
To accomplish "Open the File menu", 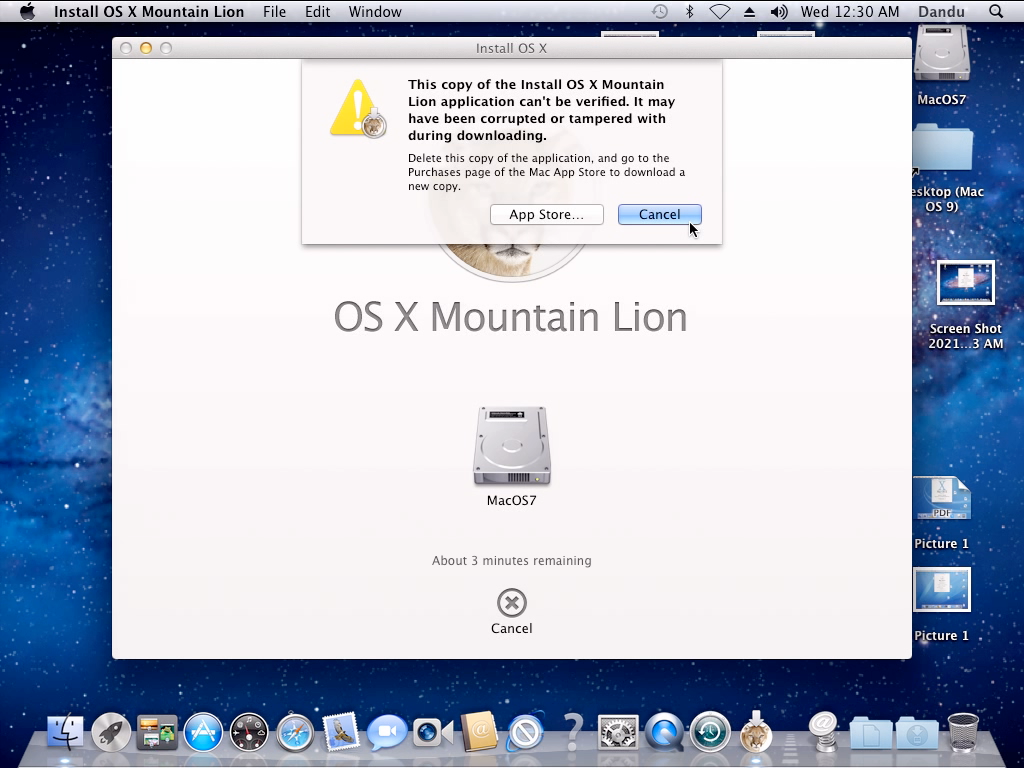I will pyautogui.click(x=274, y=12).
